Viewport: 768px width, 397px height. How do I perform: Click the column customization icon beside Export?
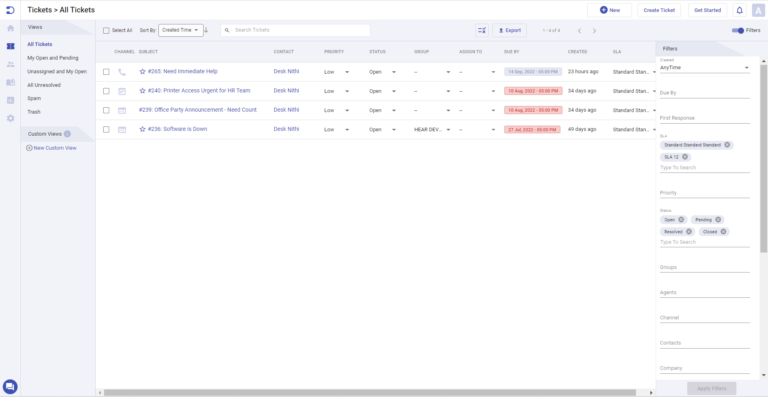click(482, 30)
